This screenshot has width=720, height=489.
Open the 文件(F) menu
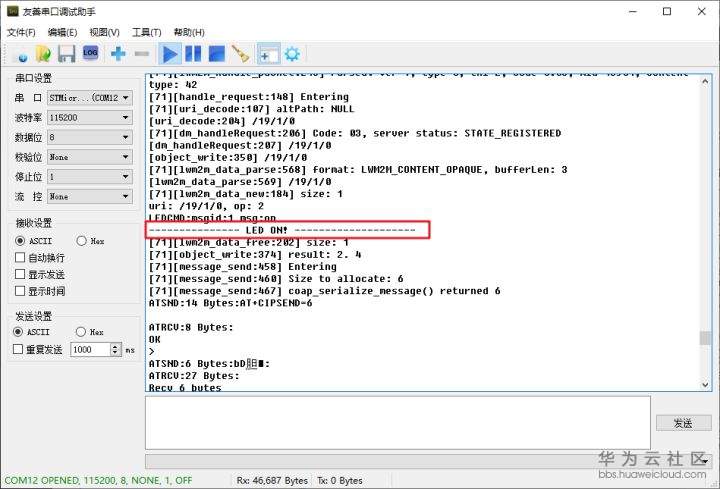21,32
